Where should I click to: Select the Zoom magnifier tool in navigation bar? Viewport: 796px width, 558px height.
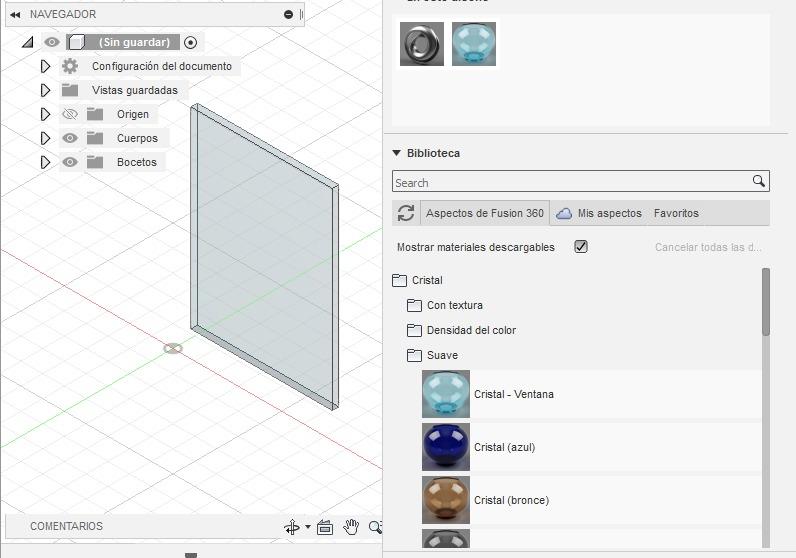376,528
